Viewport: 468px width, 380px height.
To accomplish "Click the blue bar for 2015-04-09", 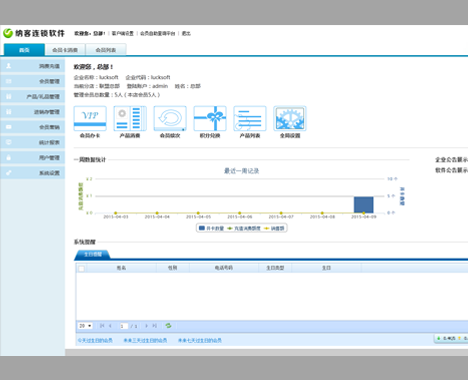I will pos(364,205).
